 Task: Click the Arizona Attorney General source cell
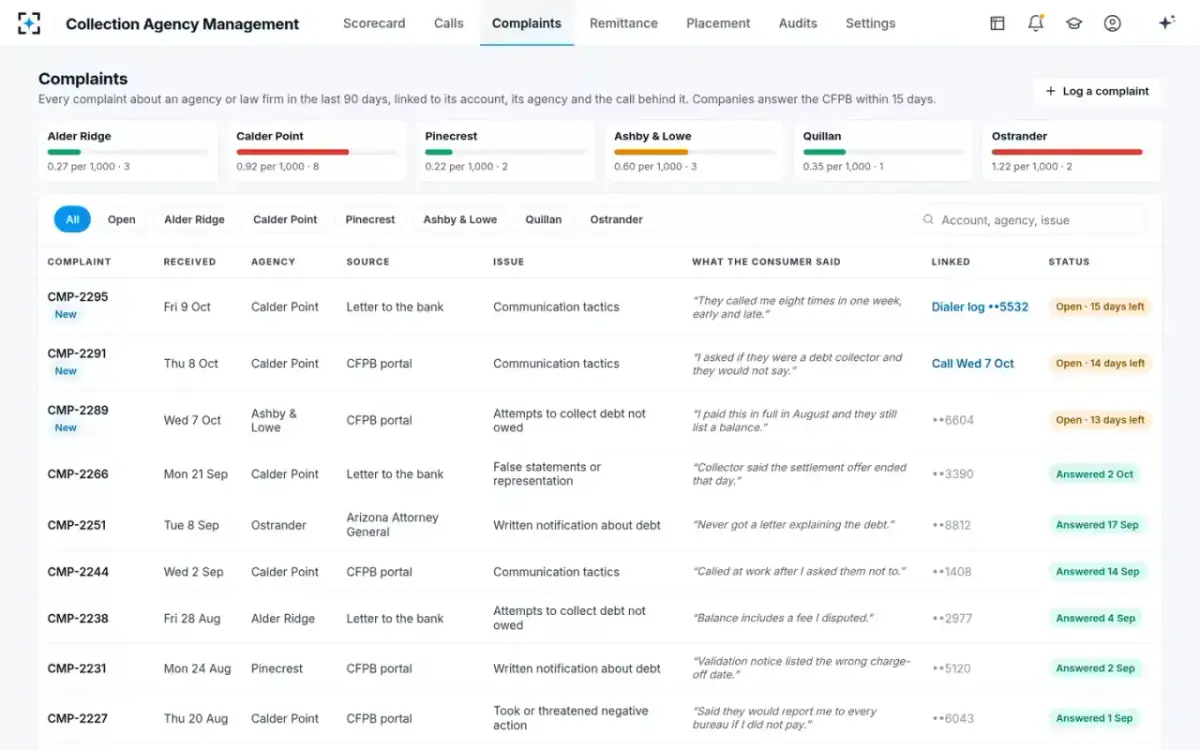[392, 525]
